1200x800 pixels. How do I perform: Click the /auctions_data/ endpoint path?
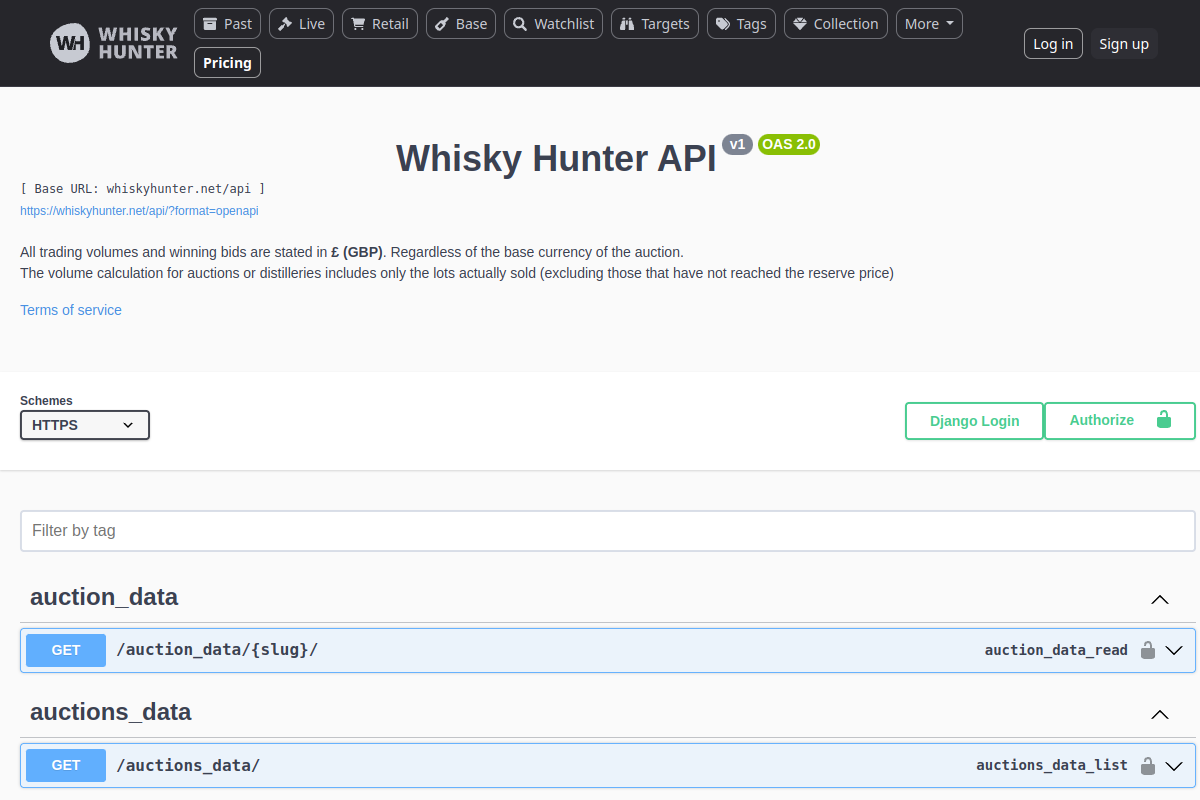point(188,765)
